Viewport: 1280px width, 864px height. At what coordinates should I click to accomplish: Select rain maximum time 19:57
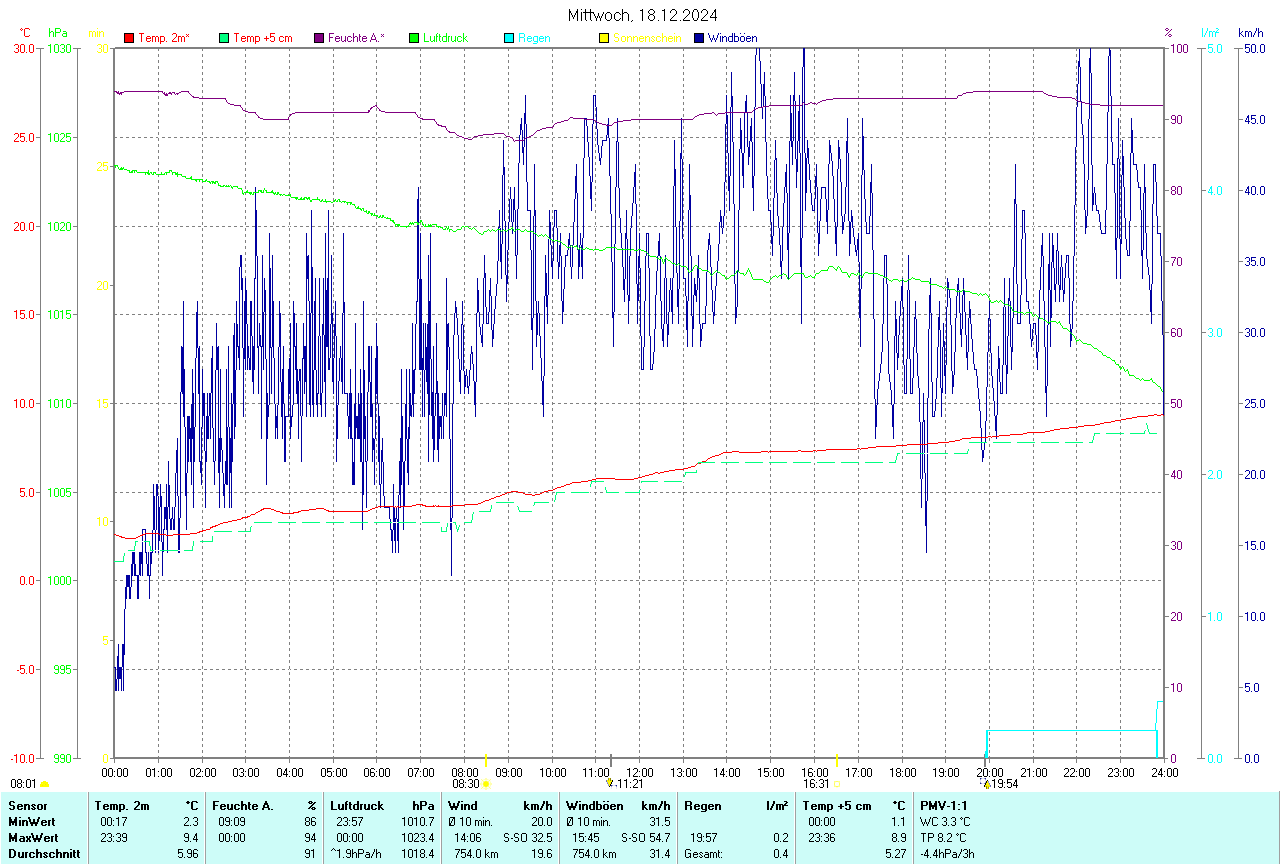(x=703, y=837)
